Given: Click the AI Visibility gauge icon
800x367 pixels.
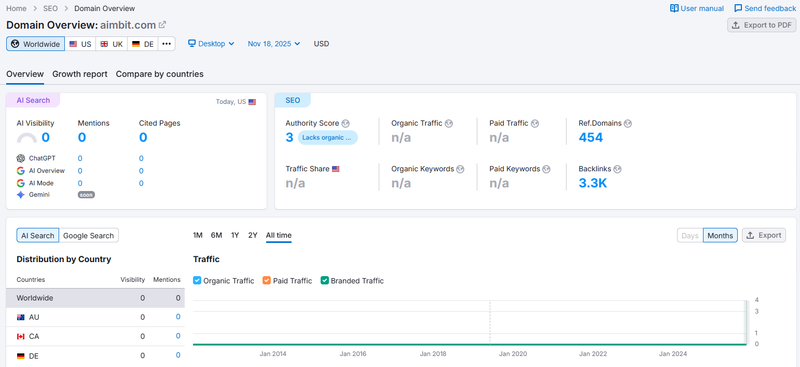Looking at the screenshot, I should click(x=27, y=137).
